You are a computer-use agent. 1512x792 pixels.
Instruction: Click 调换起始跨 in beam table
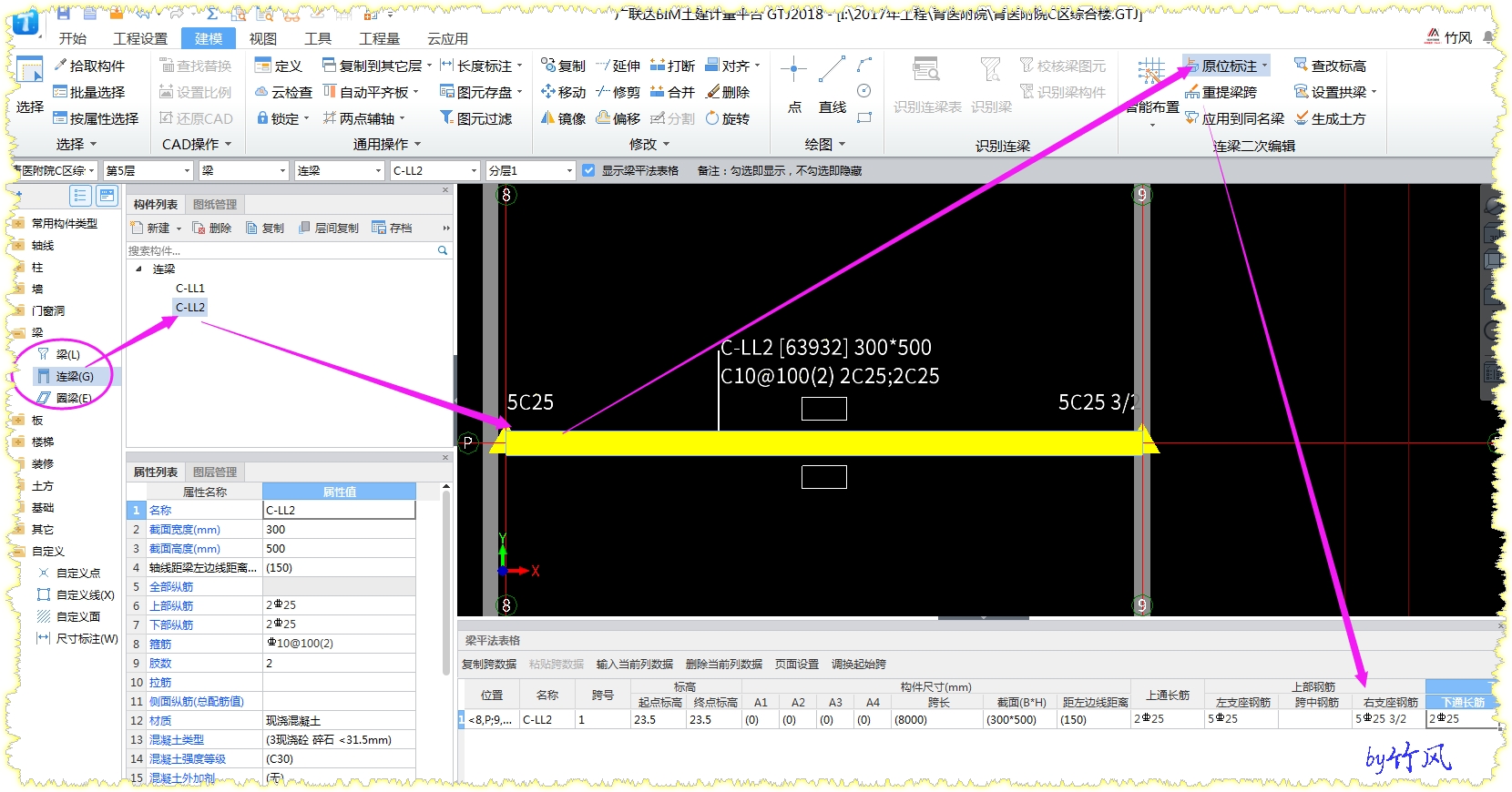[859, 664]
